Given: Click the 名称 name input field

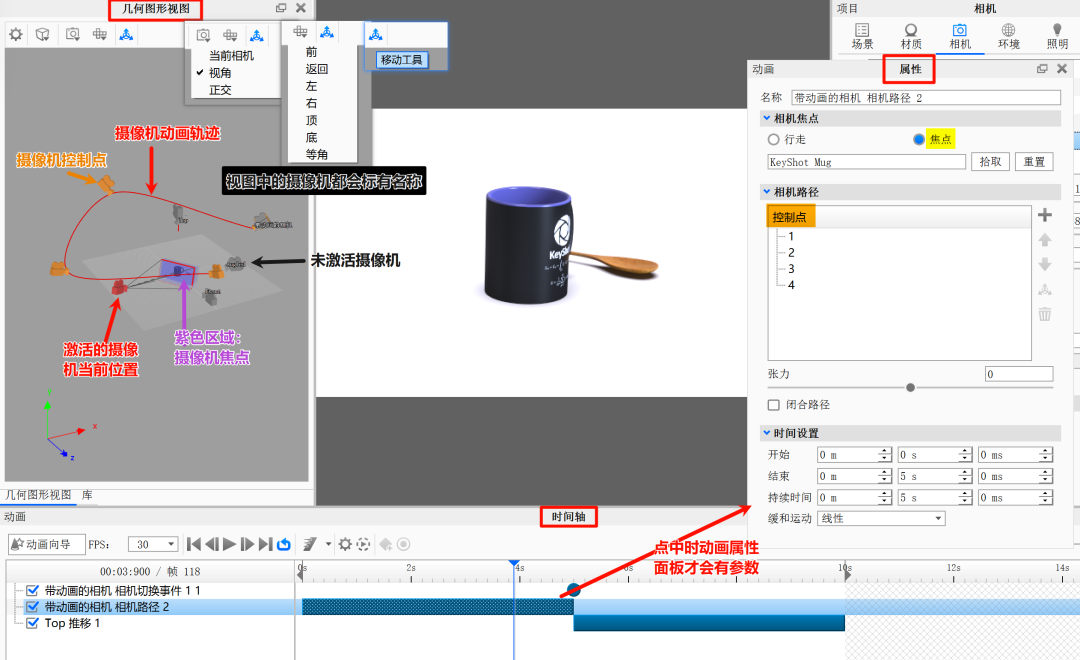Looking at the screenshot, I should (926, 98).
